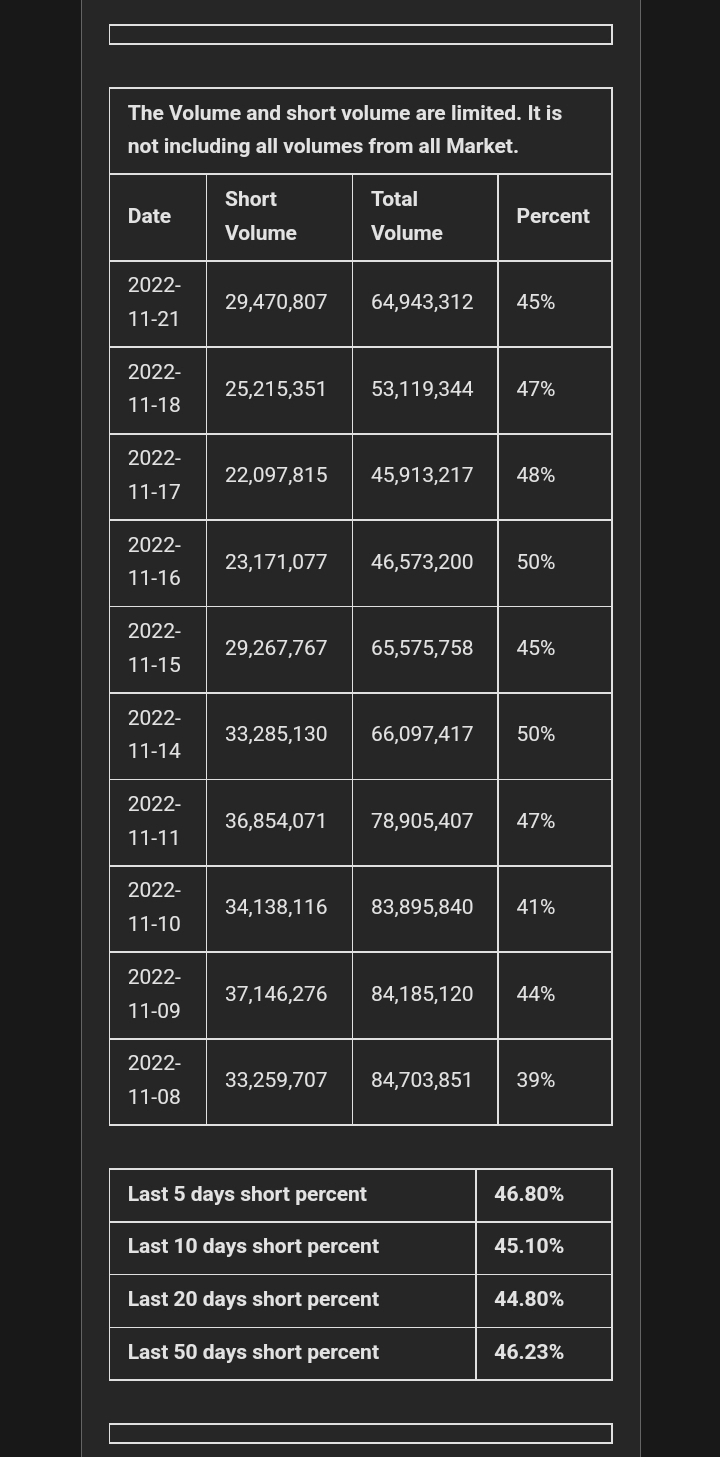Screen dimensions: 720x1457
Task: Click the 41% percent cell
Action: [555, 909]
